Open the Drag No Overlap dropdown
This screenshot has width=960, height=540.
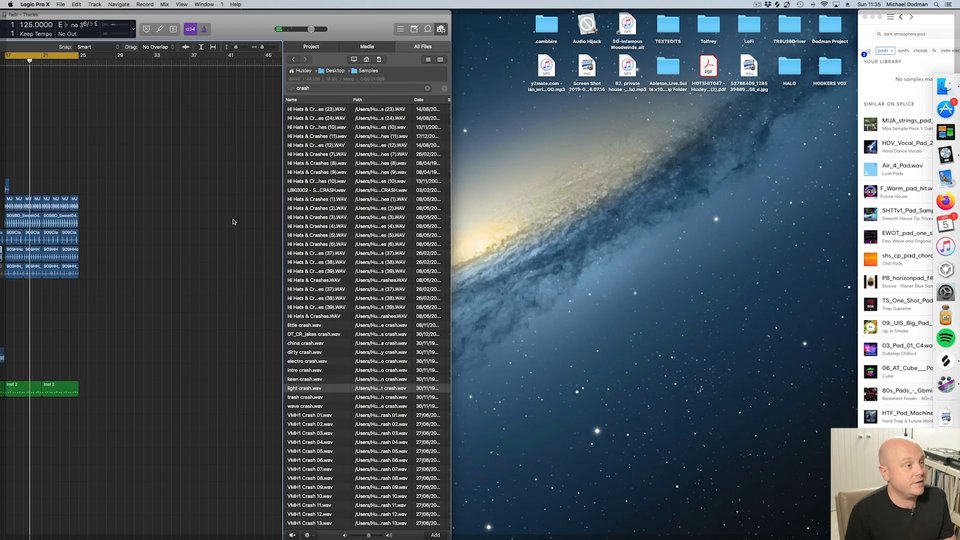point(159,47)
